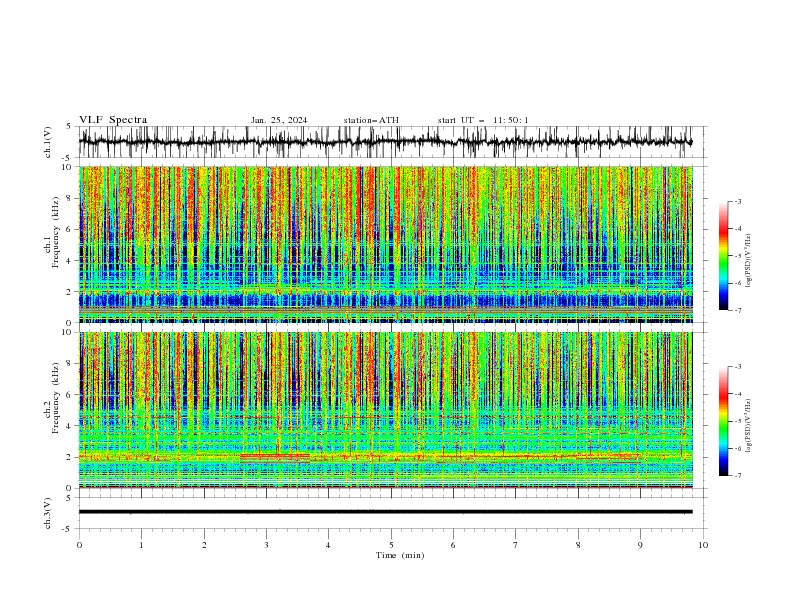This screenshot has width=792, height=612.
Task: Click the "-5" tick on ch.2 color bar
Action: pyautogui.click(x=737, y=421)
